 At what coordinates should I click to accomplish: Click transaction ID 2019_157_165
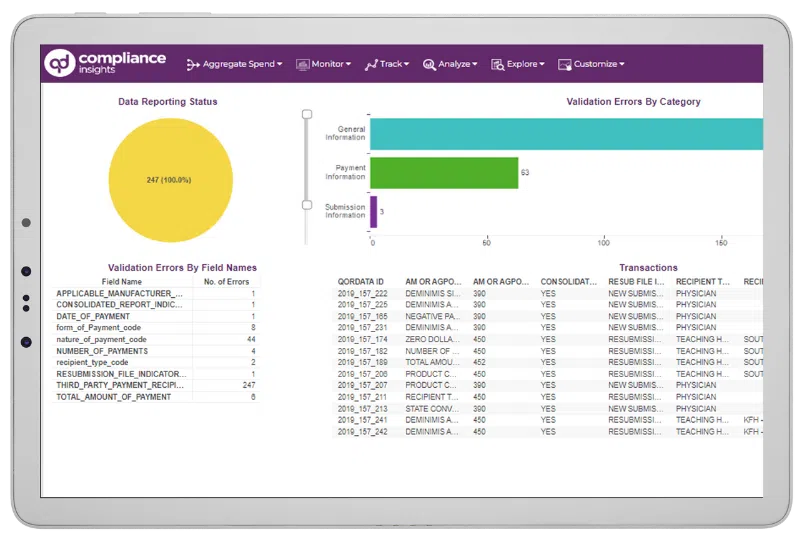coord(362,317)
